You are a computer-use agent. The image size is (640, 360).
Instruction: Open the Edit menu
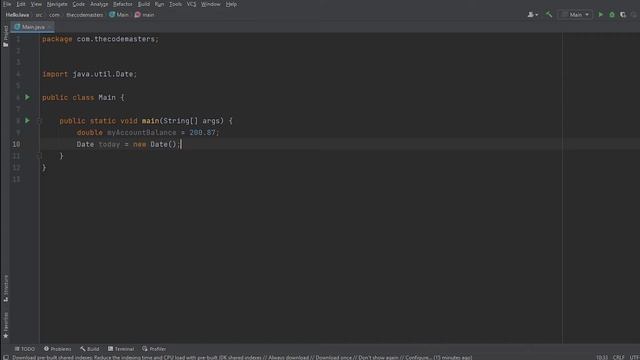click(x=21, y=4)
